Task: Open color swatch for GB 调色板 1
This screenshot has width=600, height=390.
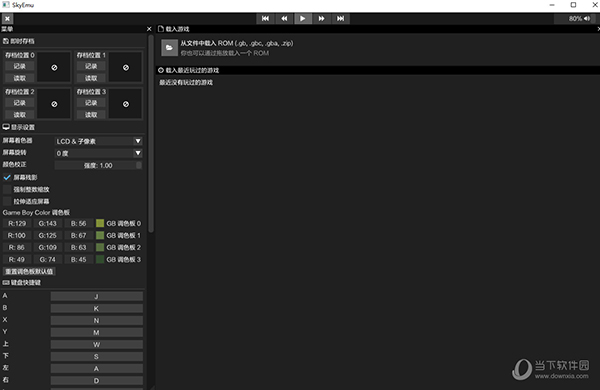Action: (x=100, y=235)
